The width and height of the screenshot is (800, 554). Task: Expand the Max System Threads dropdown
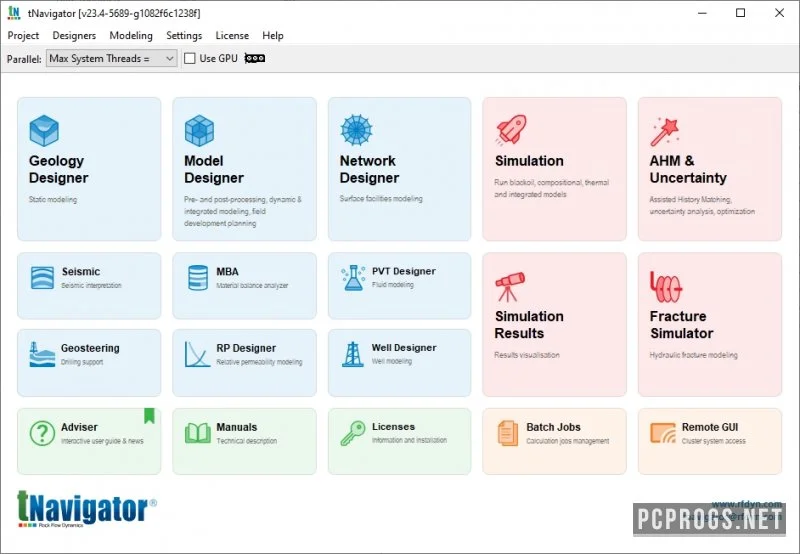pyautogui.click(x=112, y=58)
